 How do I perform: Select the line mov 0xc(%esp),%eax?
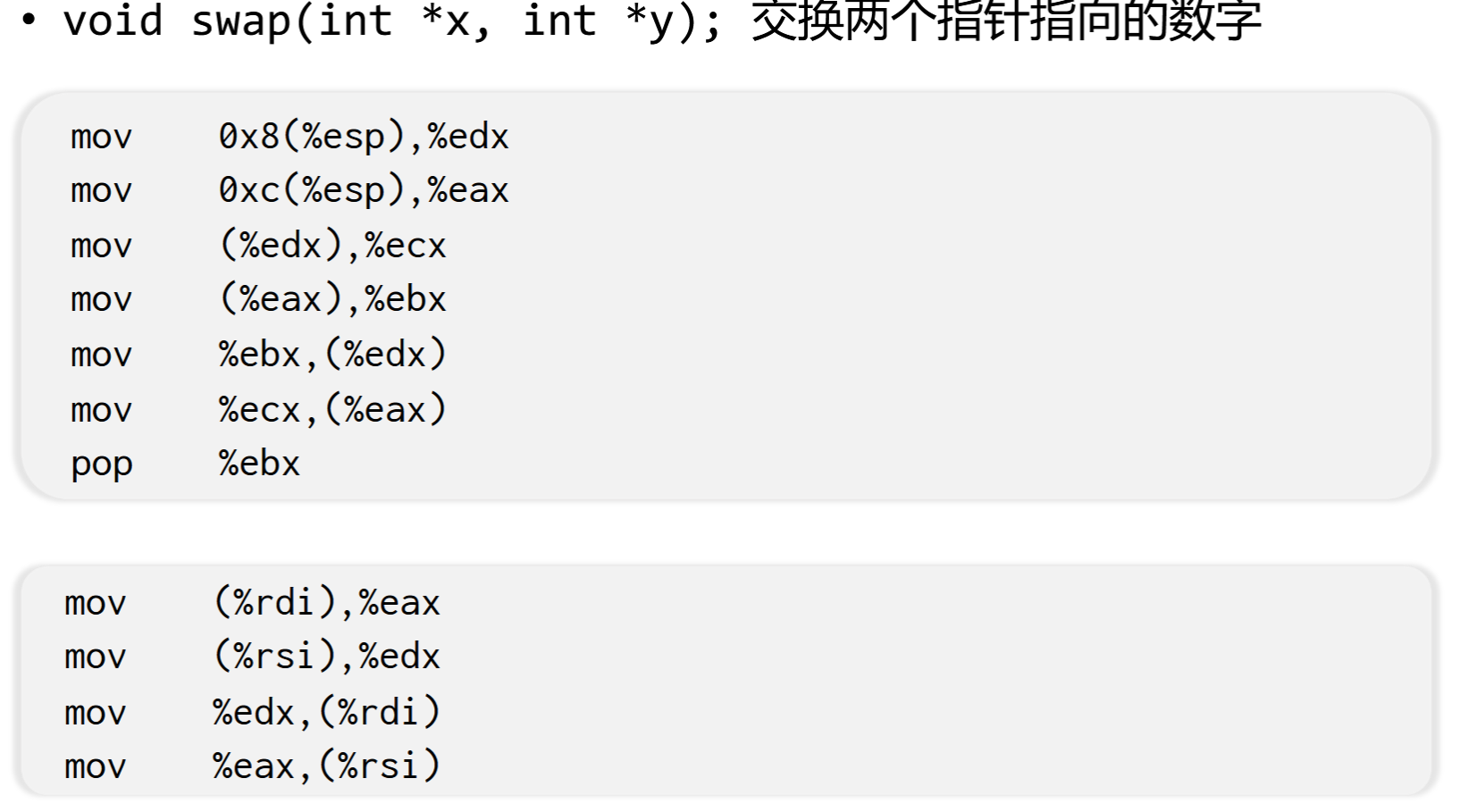(289, 190)
